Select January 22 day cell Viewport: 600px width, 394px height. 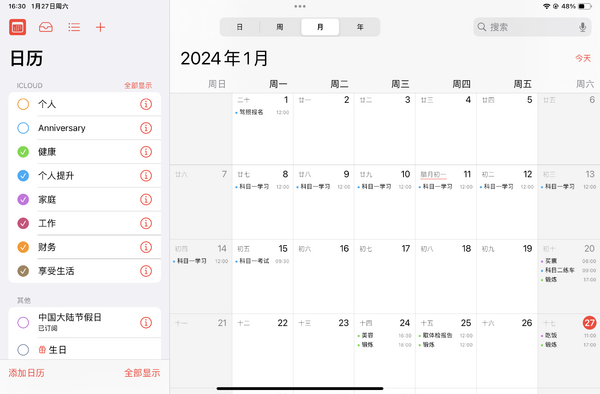pyautogui.click(x=262, y=350)
